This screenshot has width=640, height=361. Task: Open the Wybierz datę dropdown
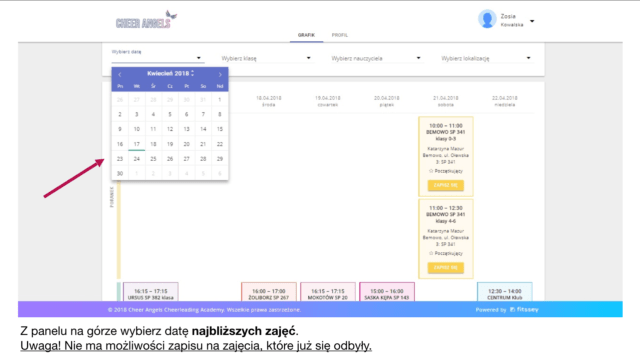click(x=158, y=57)
